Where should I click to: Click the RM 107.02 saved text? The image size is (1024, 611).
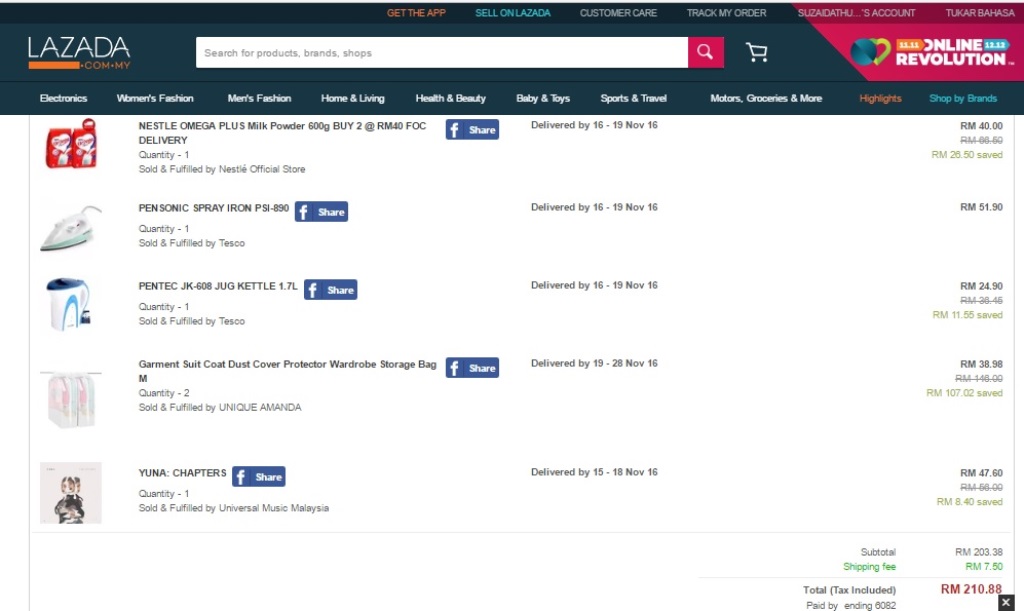tap(965, 393)
